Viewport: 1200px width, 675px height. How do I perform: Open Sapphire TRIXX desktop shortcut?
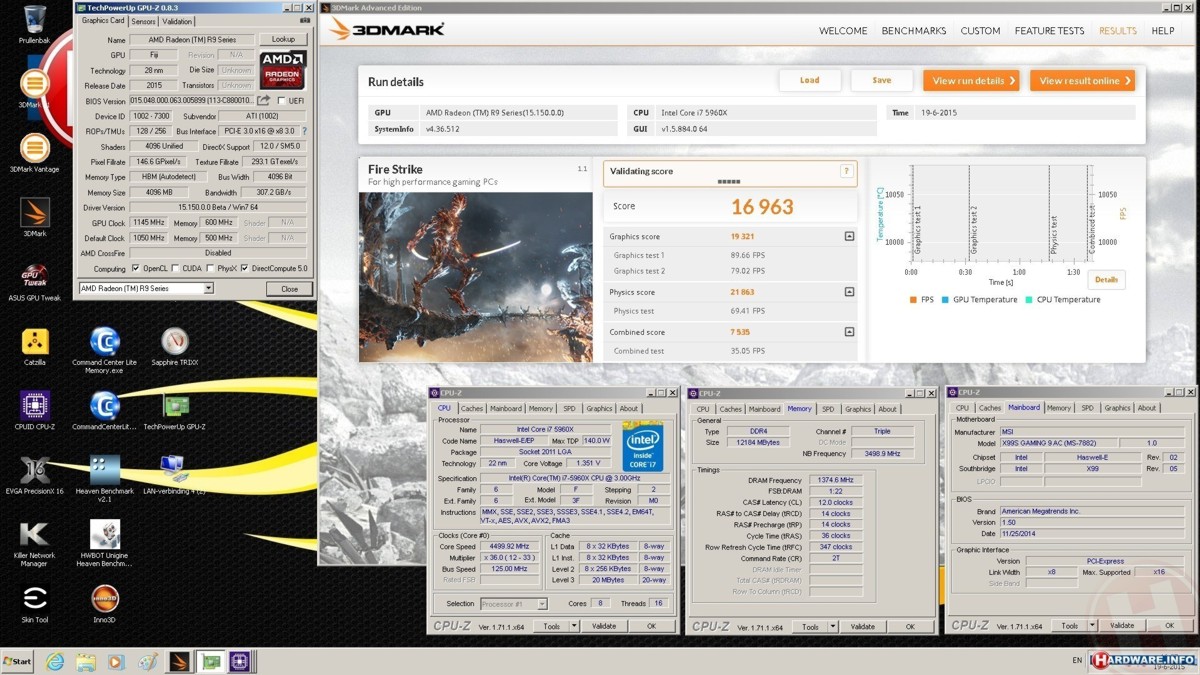point(175,342)
